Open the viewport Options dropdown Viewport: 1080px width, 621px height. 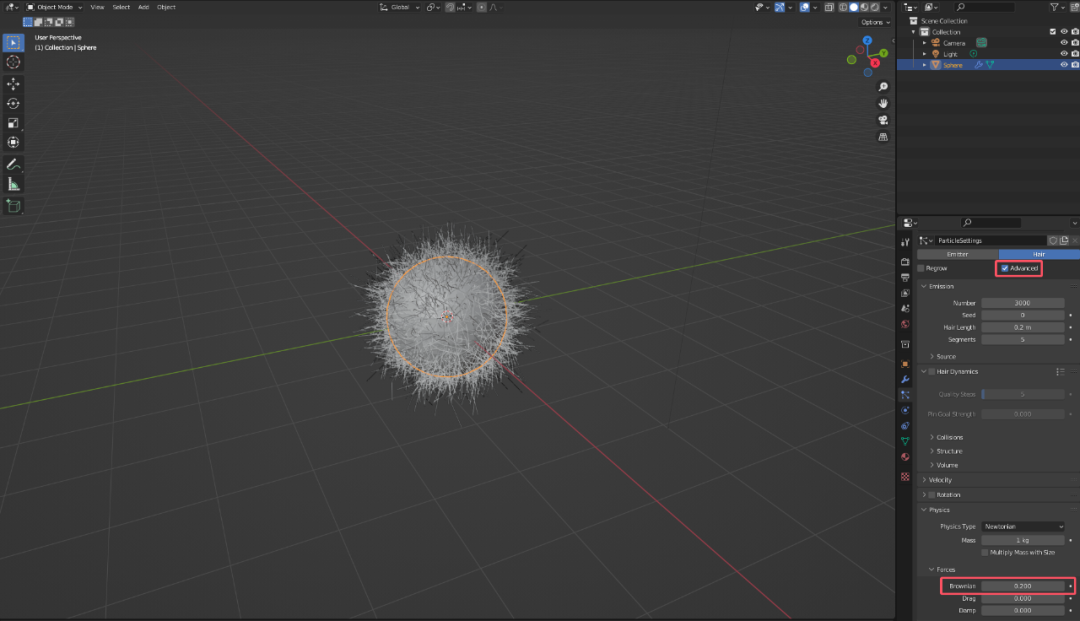coord(875,22)
